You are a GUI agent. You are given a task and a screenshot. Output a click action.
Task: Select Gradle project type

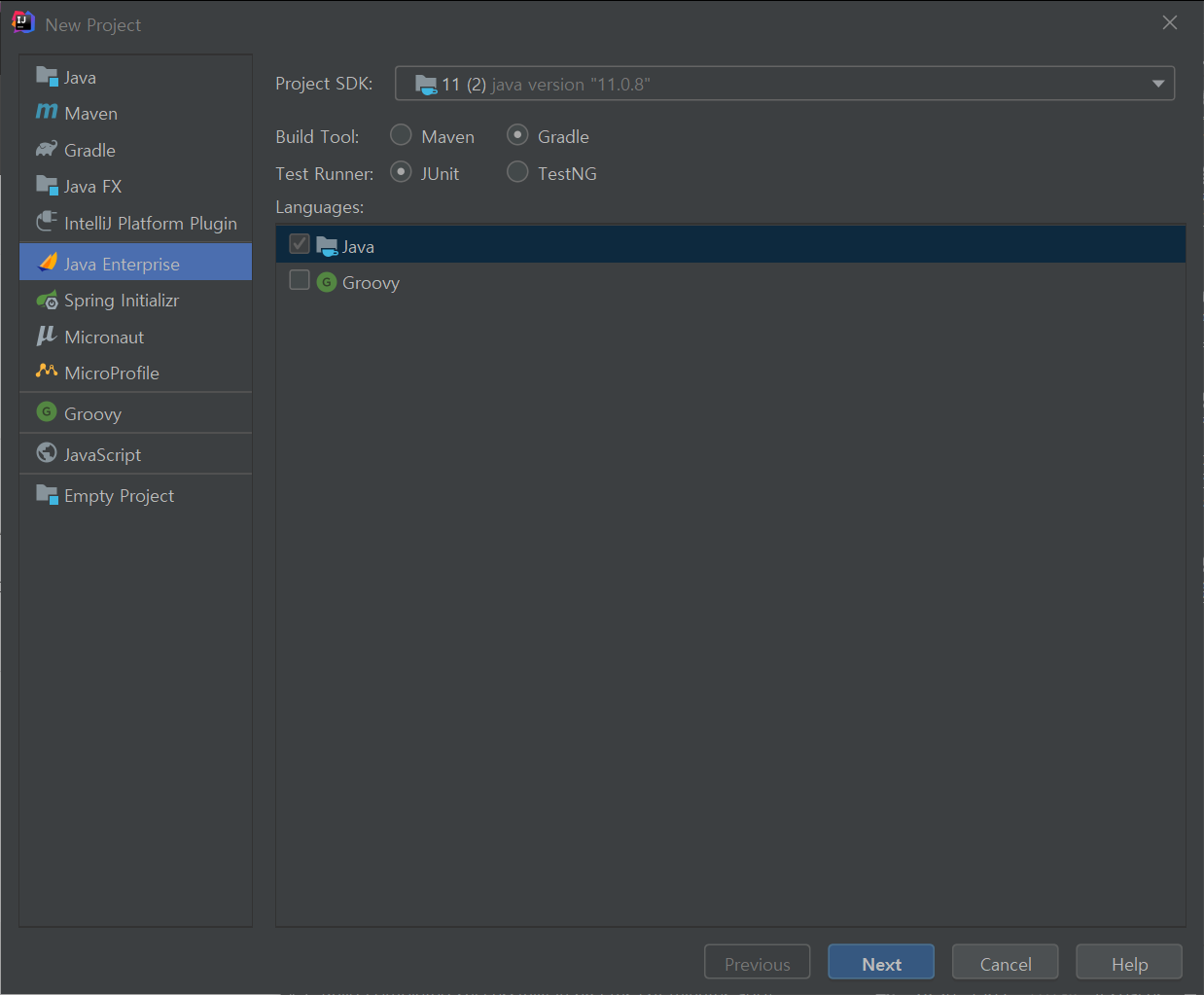tap(135, 150)
